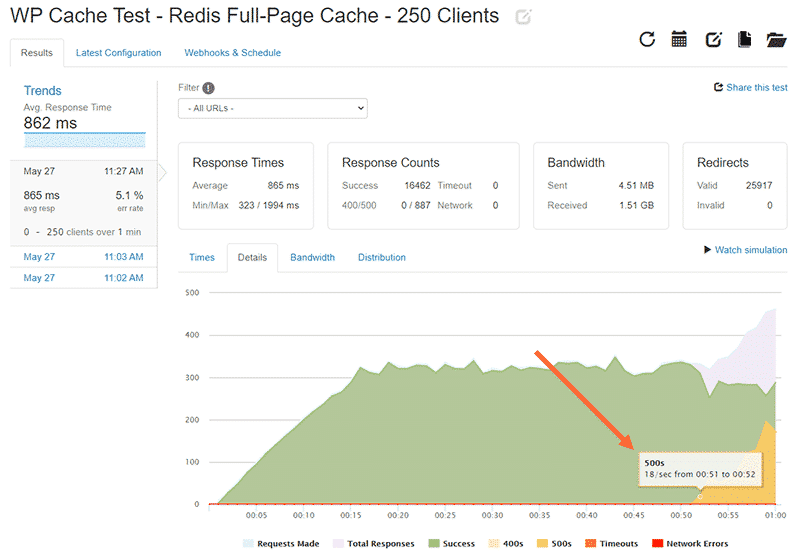This screenshot has width=800, height=560.
Task: Click the 00:30 mark on chart axis
Action: pyautogui.click(x=492, y=515)
